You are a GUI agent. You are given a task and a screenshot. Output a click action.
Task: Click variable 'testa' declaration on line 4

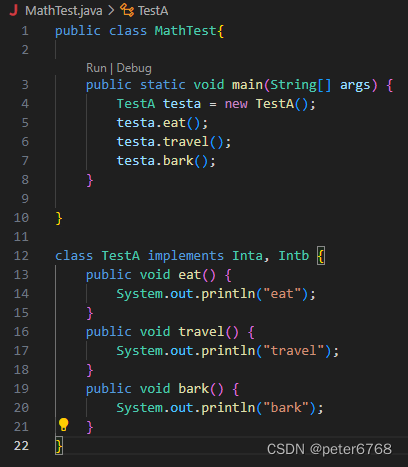182,104
